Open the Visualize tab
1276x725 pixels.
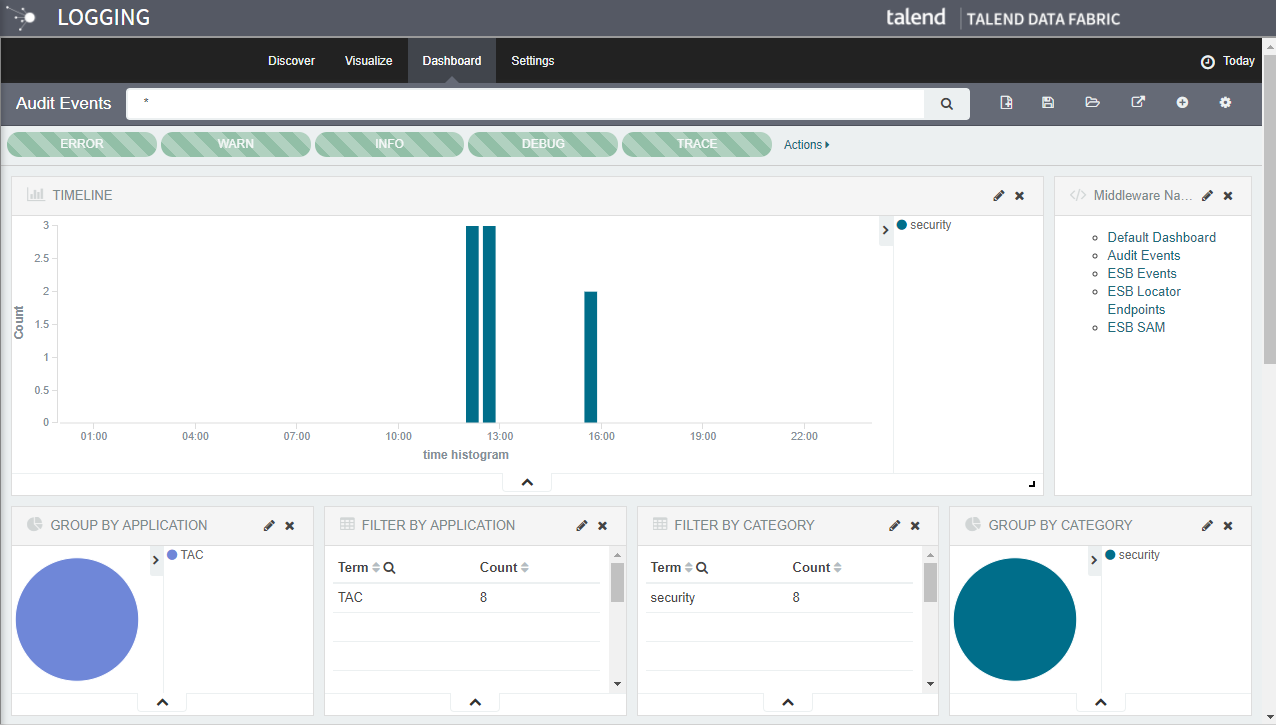pyautogui.click(x=368, y=61)
